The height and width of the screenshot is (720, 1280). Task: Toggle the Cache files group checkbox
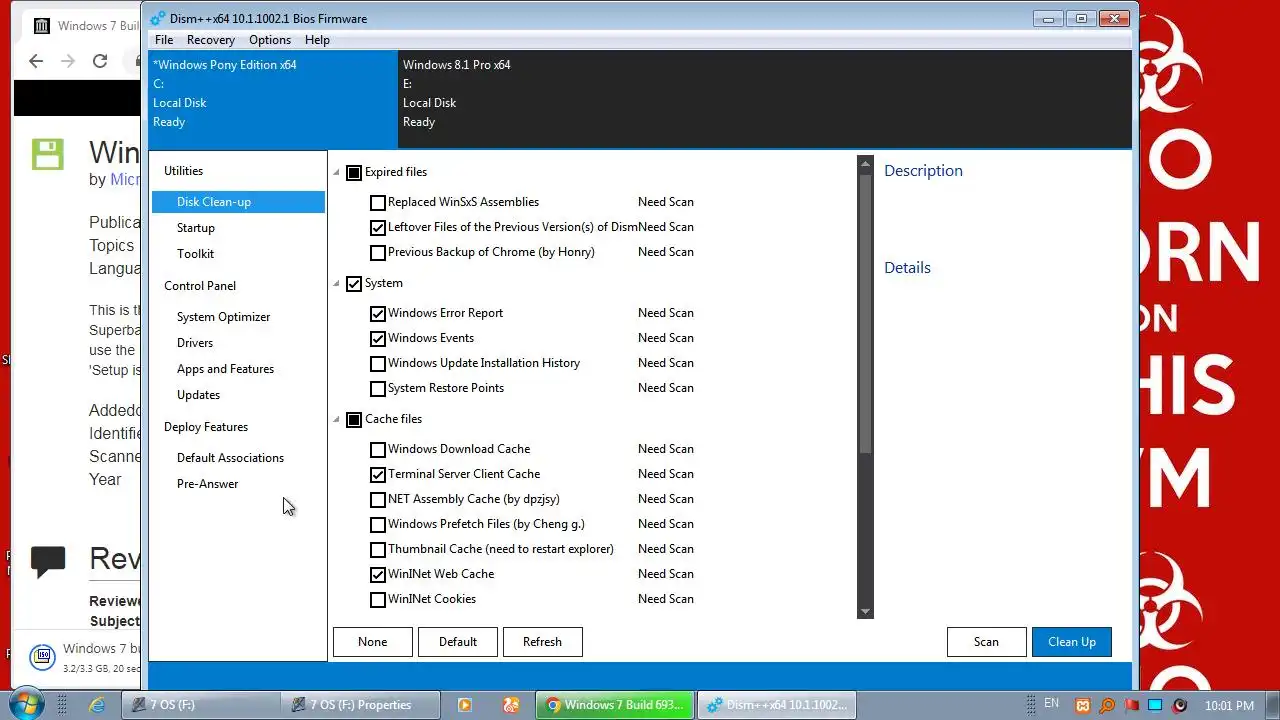click(354, 419)
